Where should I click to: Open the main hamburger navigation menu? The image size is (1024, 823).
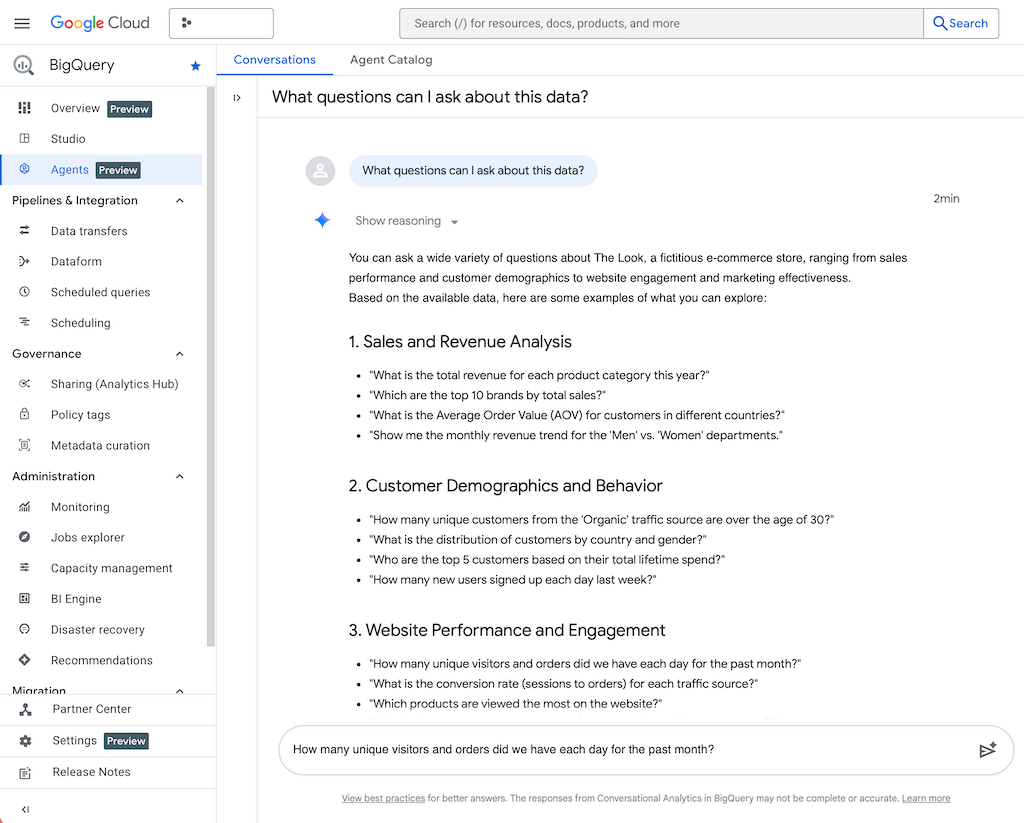click(x=22, y=23)
